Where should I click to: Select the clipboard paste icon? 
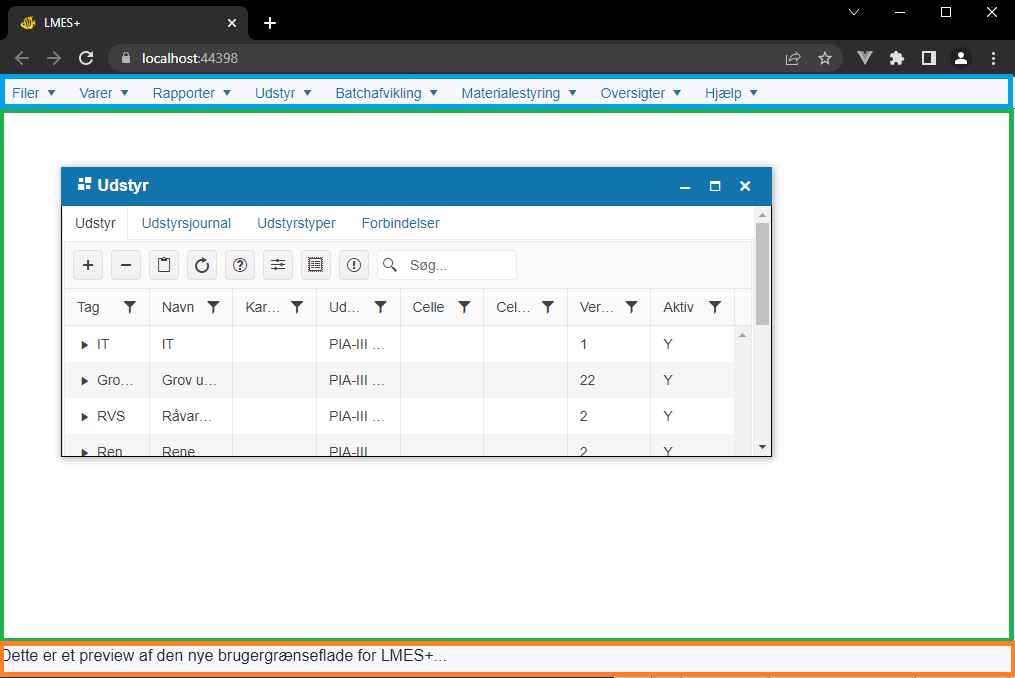pyautogui.click(x=163, y=264)
